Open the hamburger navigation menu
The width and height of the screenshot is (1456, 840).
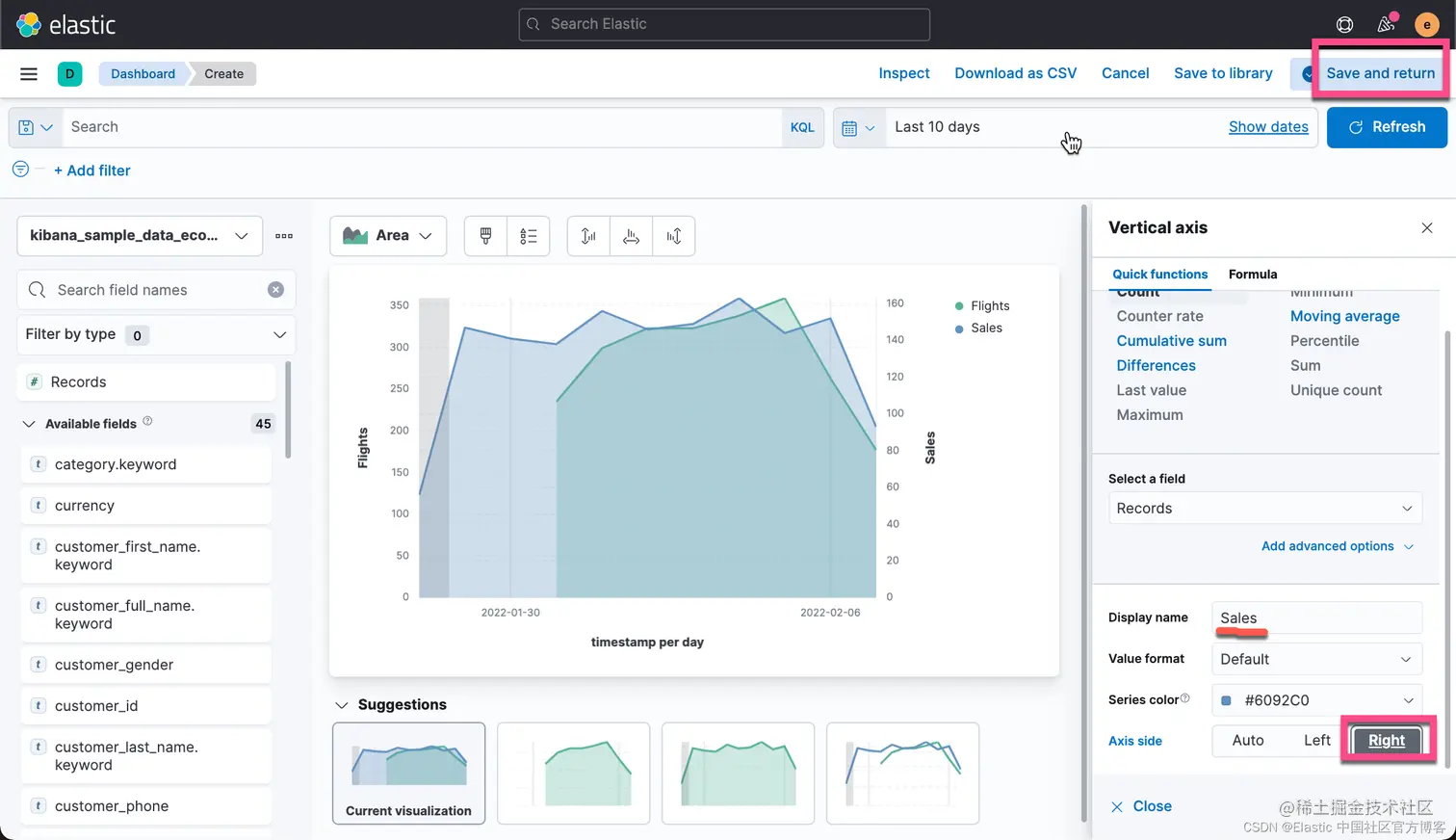pos(29,74)
